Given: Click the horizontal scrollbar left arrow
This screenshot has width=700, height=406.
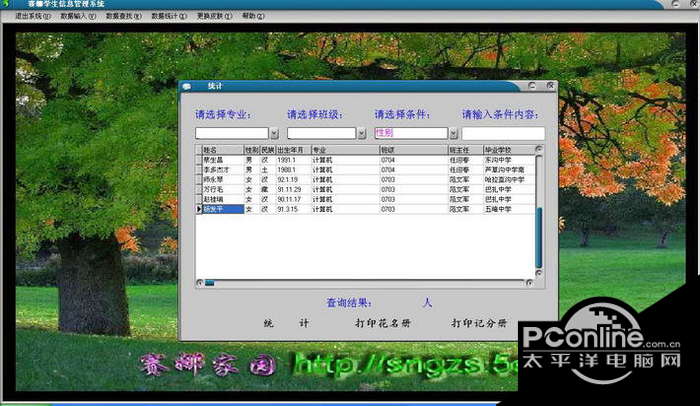Looking at the screenshot, I should 200,283.
